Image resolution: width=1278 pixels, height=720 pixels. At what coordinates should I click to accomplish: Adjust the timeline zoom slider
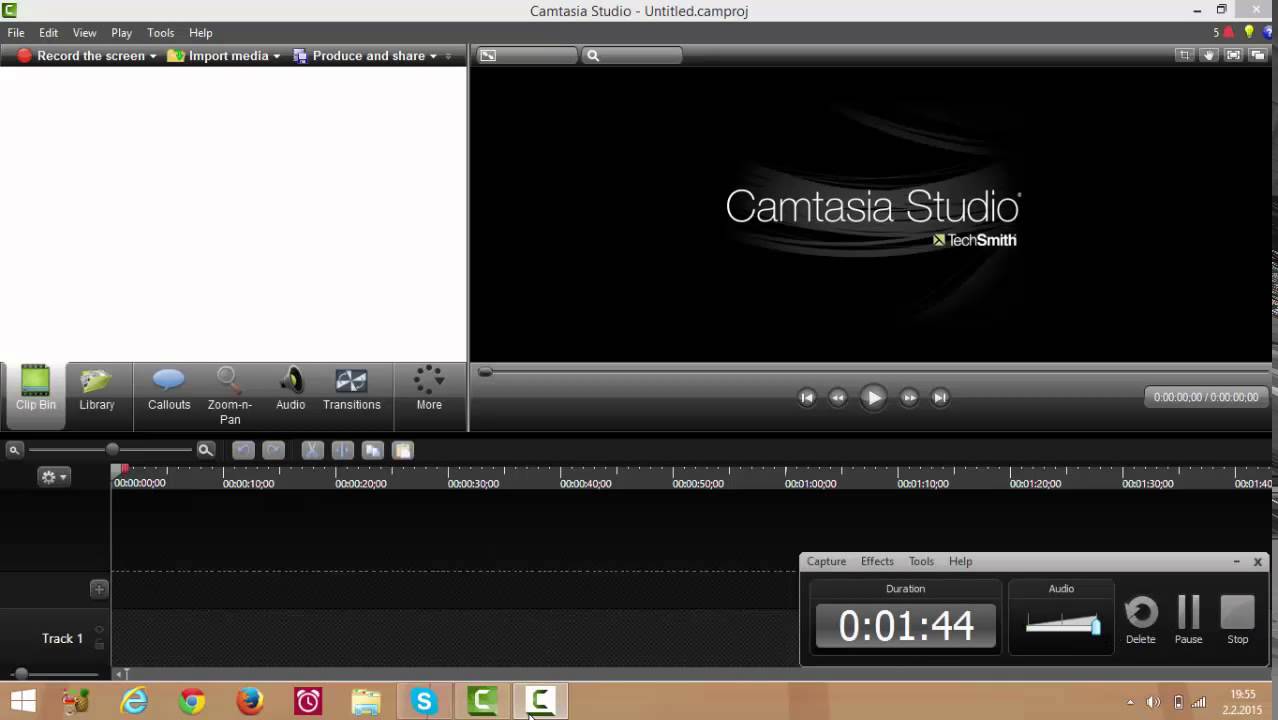[x=112, y=450]
